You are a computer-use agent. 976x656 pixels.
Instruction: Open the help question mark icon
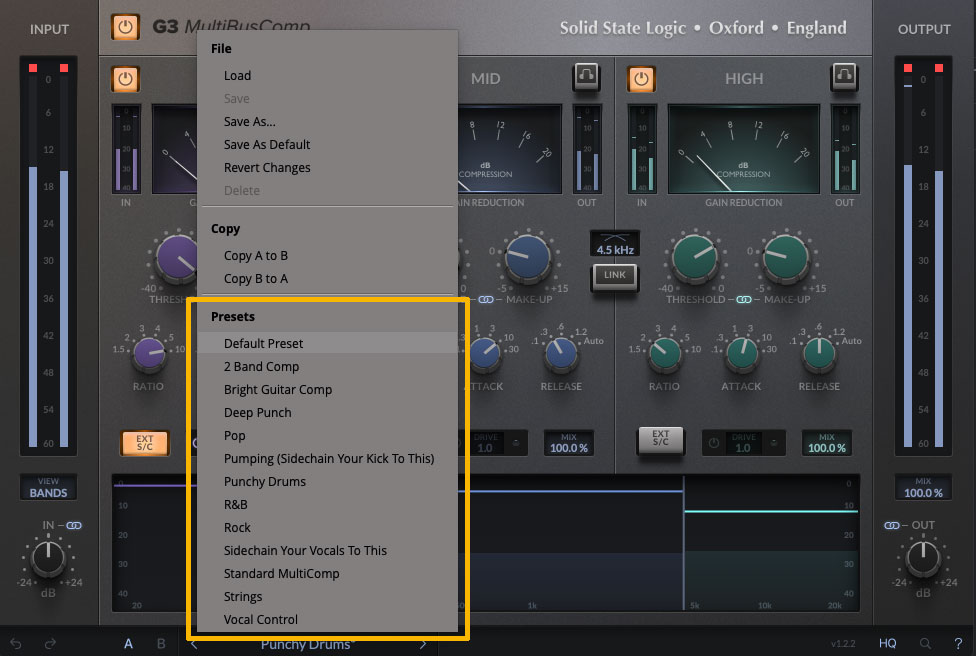tap(958, 644)
